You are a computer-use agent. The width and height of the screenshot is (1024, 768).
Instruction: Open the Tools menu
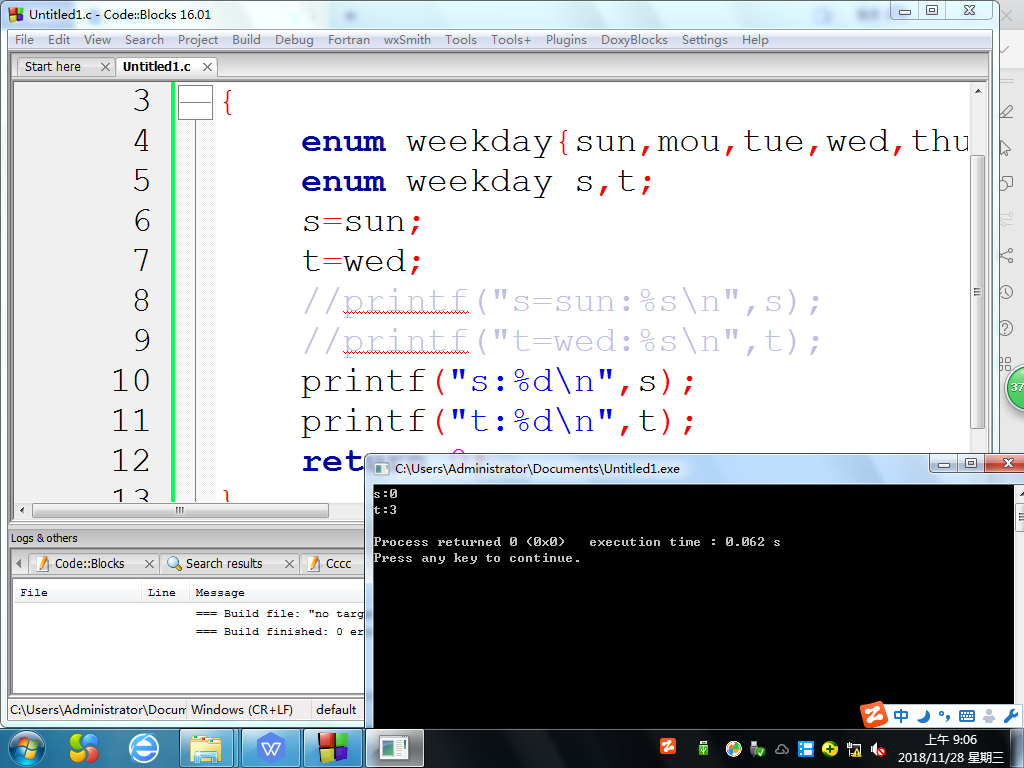coord(461,40)
